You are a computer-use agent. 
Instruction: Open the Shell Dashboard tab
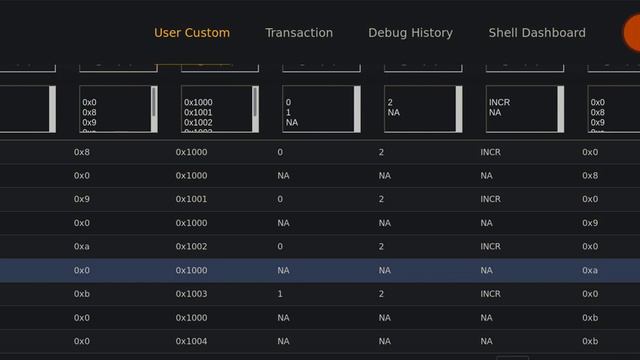point(537,33)
